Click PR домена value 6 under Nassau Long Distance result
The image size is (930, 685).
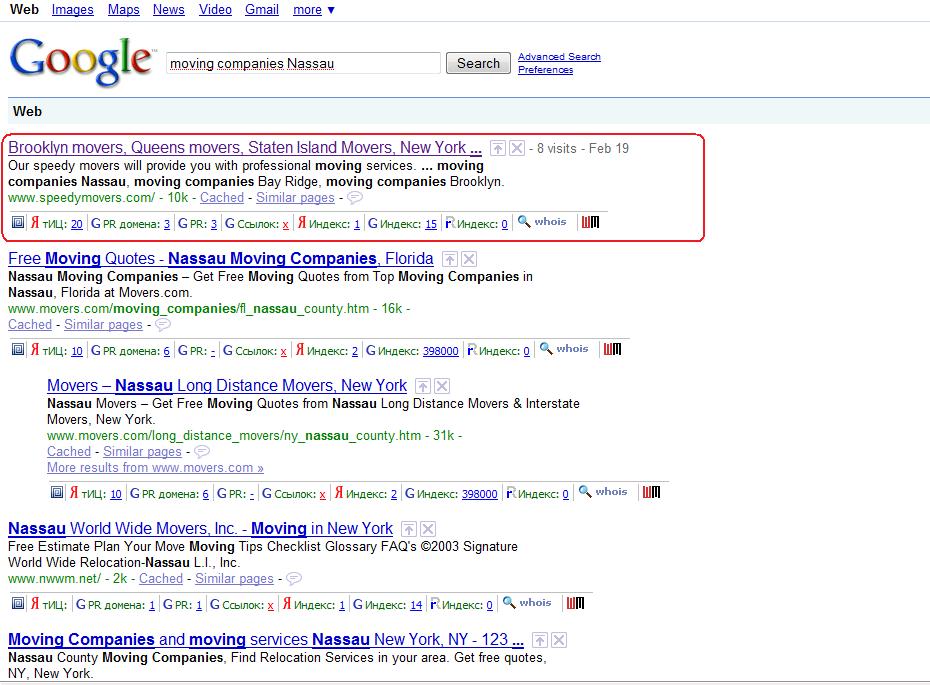click(x=206, y=494)
